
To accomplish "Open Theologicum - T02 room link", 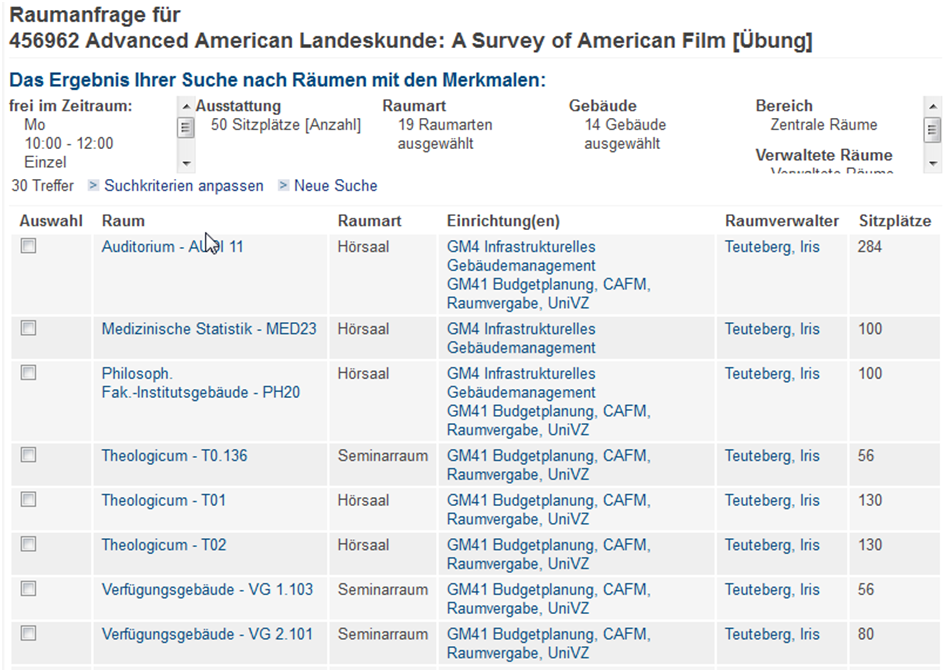I will pos(164,545).
